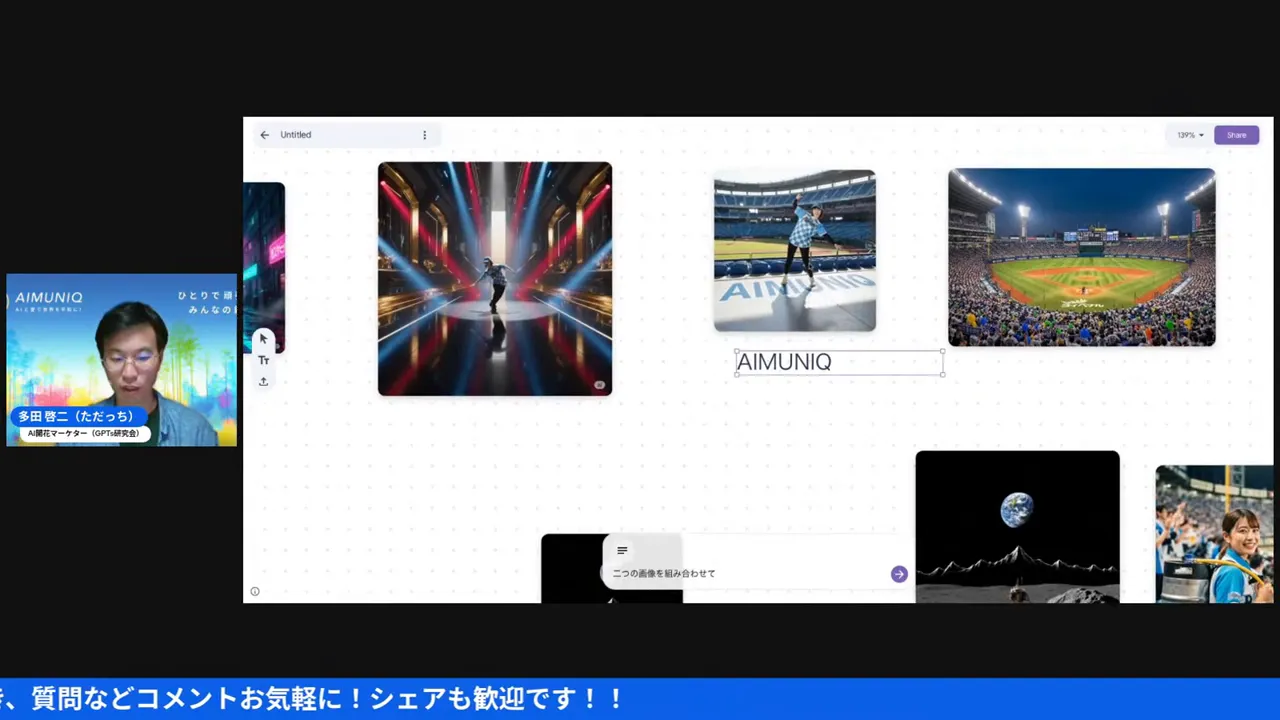Select the AIMUNIQ stadium pitcher image
This screenshot has width=1280, height=720.
click(794, 250)
